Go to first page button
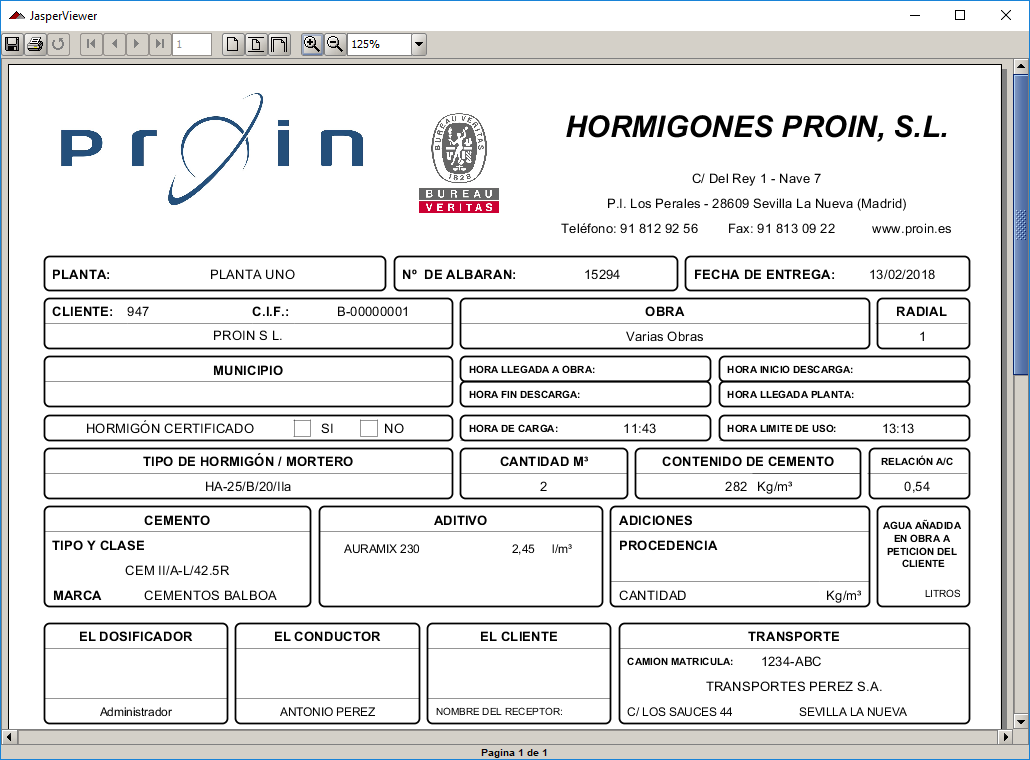This screenshot has width=1030, height=760. (91, 44)
